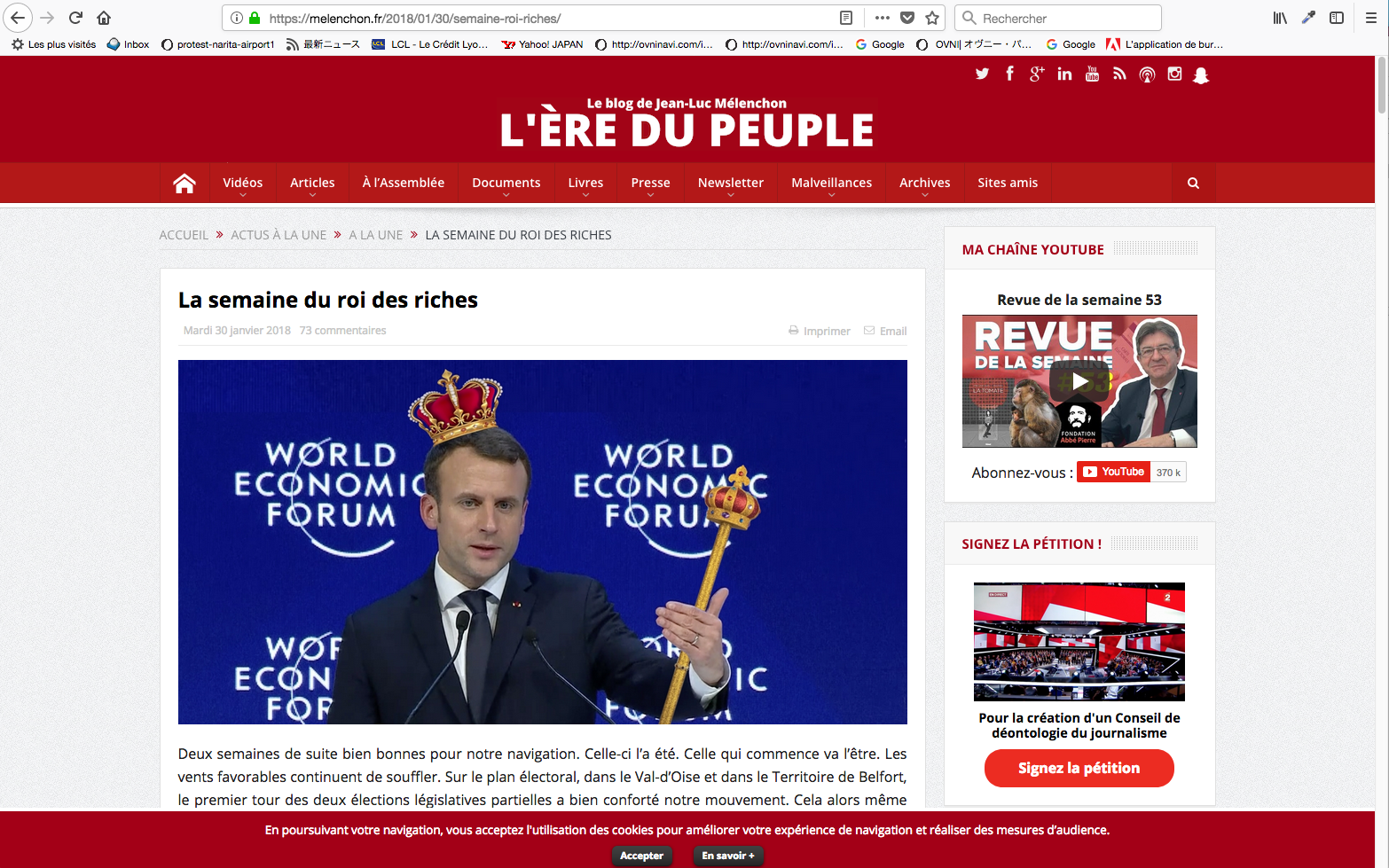This screenshot has width=1389, height=868.
Task: Open the L'application de bur... bookmark
Action: (x=1165, y=44)
